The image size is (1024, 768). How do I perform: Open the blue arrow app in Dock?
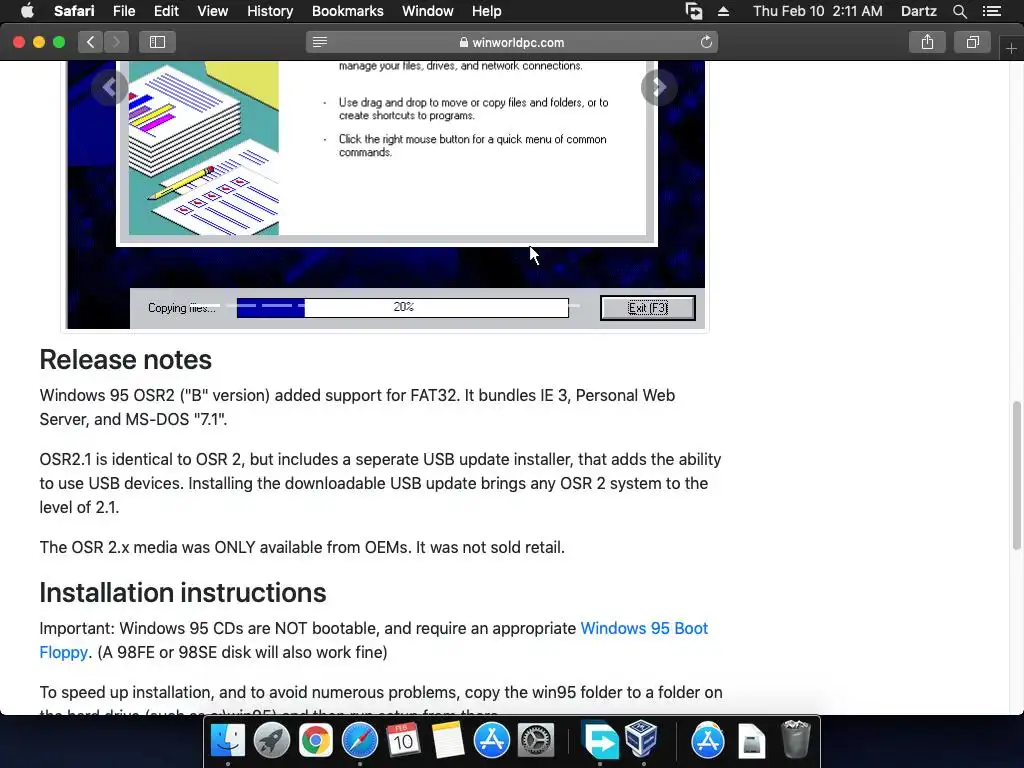(x=600, y=741)
